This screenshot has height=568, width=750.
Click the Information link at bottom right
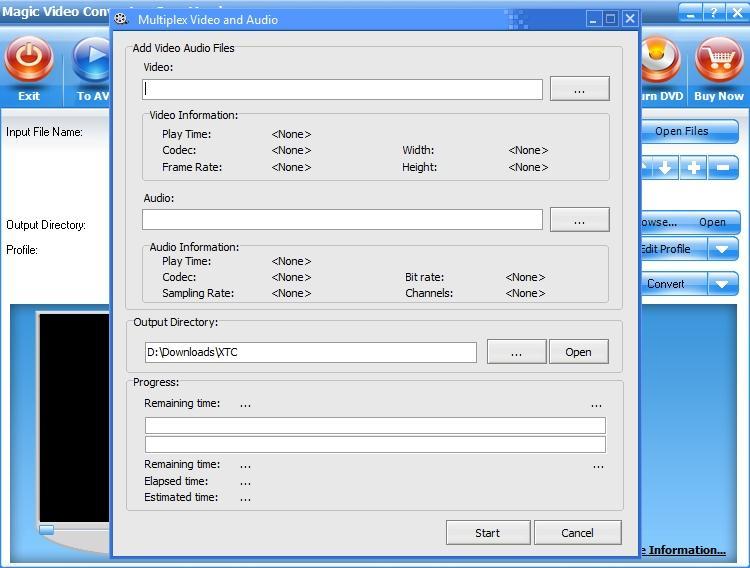pyautogui.click(x=683, y=550)
